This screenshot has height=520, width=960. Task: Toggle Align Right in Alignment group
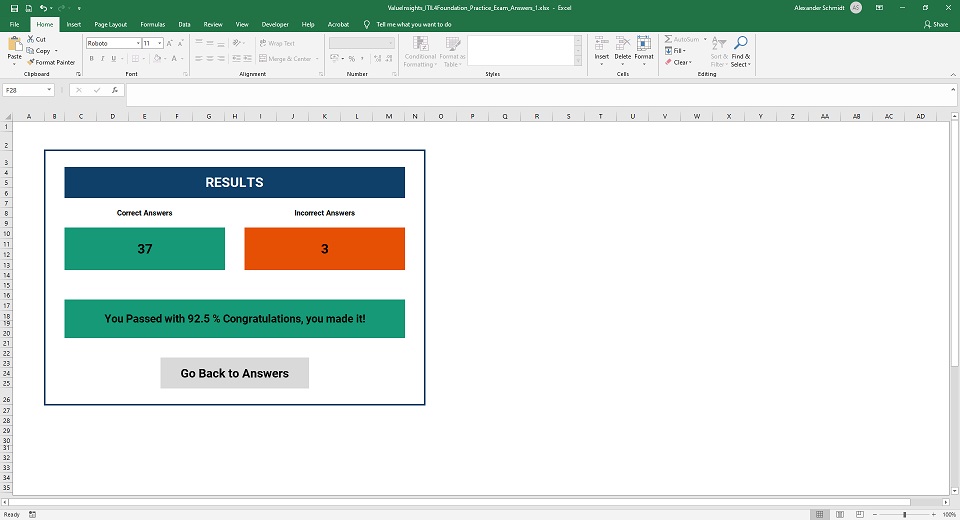click(x=221, y=59)
